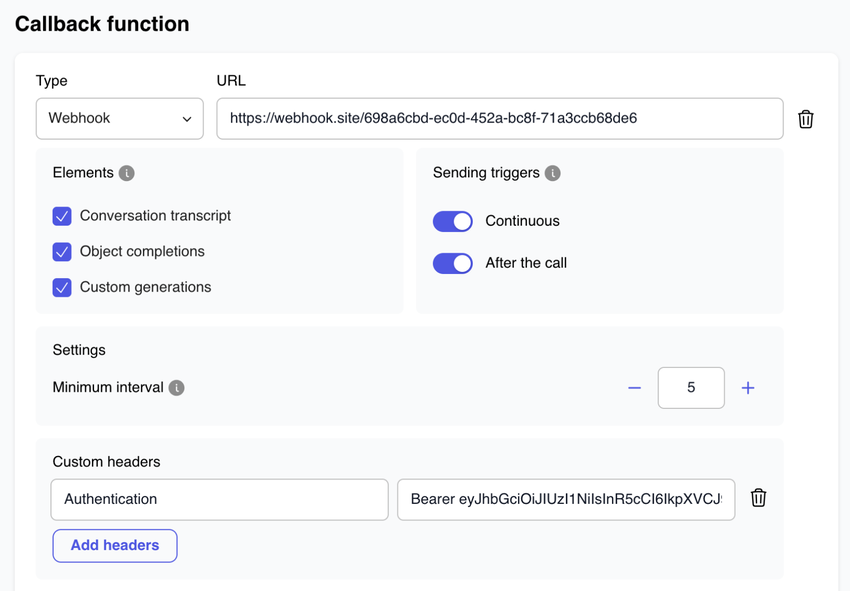View the Minimum interval info tooltip
This screenshot has width=850, height=591.
pos(177,388)
